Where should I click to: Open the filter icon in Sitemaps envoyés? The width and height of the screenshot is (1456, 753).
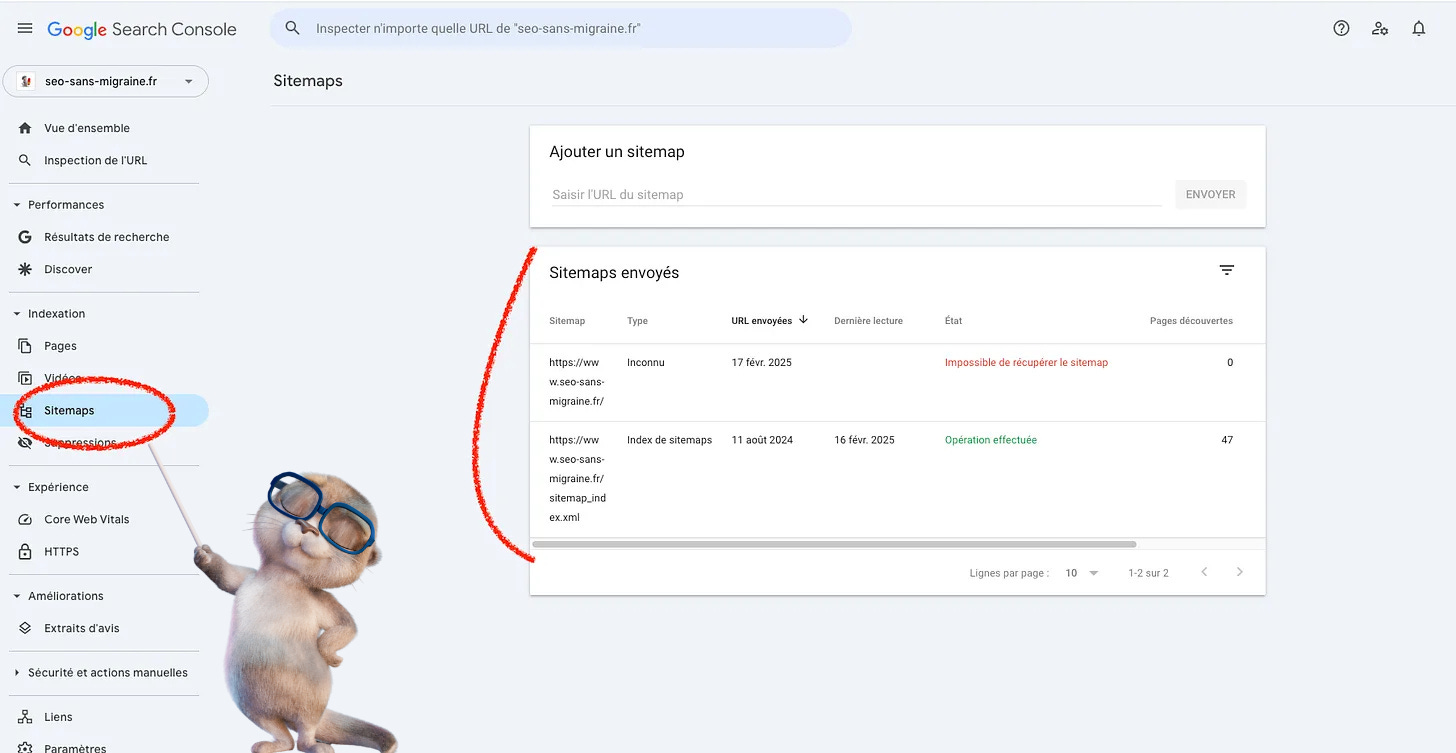point(1227,271)
